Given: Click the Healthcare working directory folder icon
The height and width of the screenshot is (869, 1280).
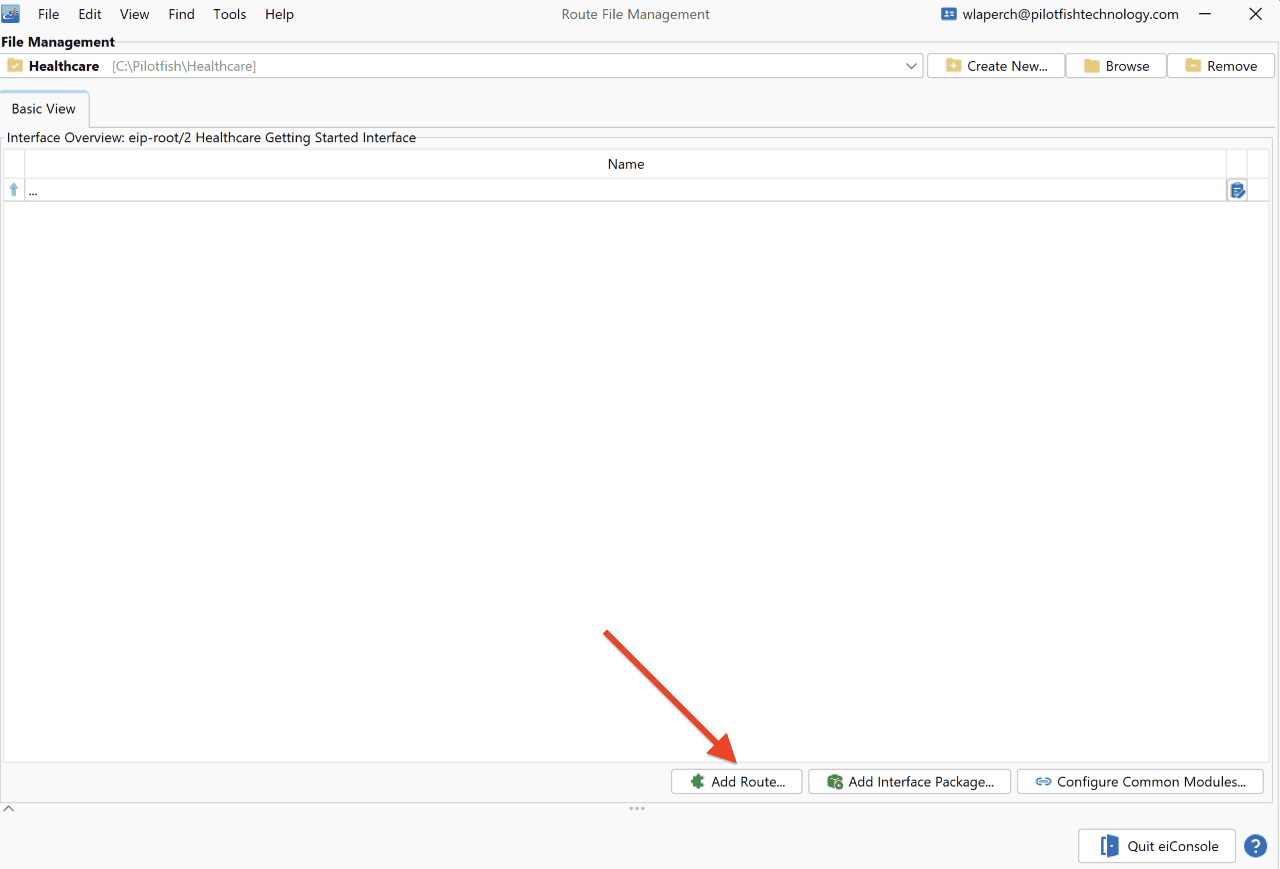Looking at the screenshot, I should tap(14, 66).
